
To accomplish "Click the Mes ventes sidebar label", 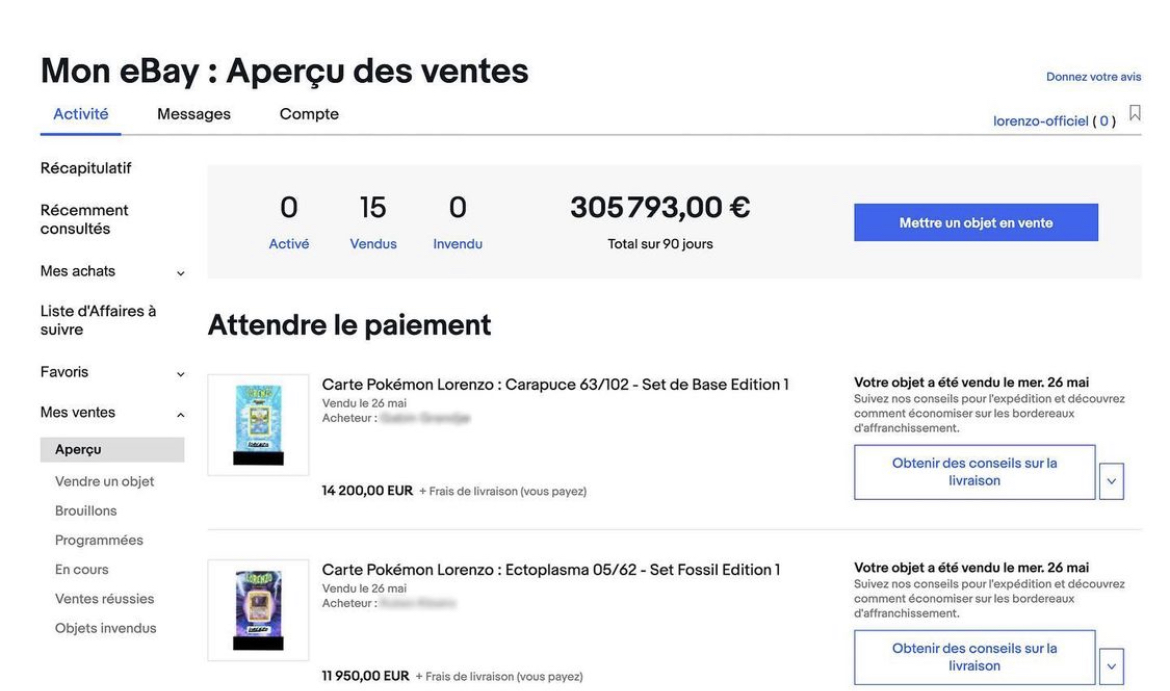I will (78, 412).
